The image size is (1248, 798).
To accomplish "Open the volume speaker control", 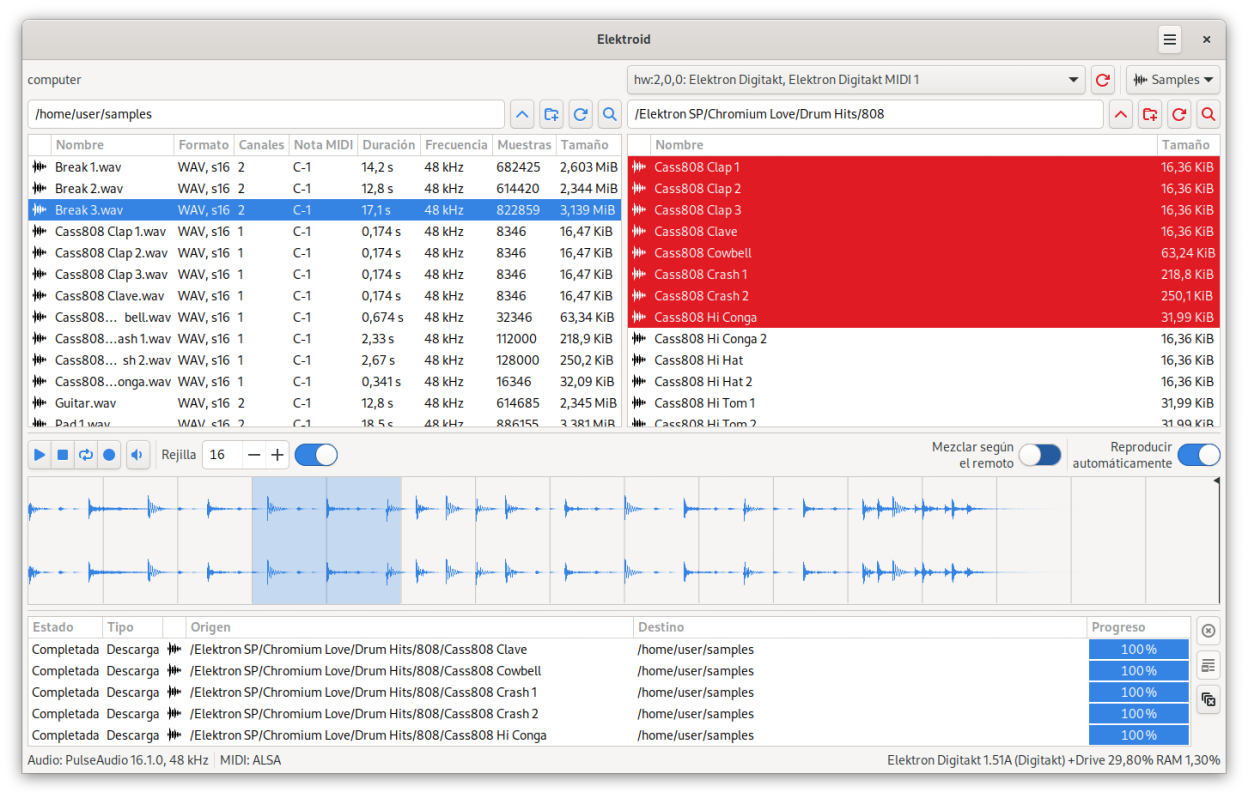I will [x=138, y=455].
